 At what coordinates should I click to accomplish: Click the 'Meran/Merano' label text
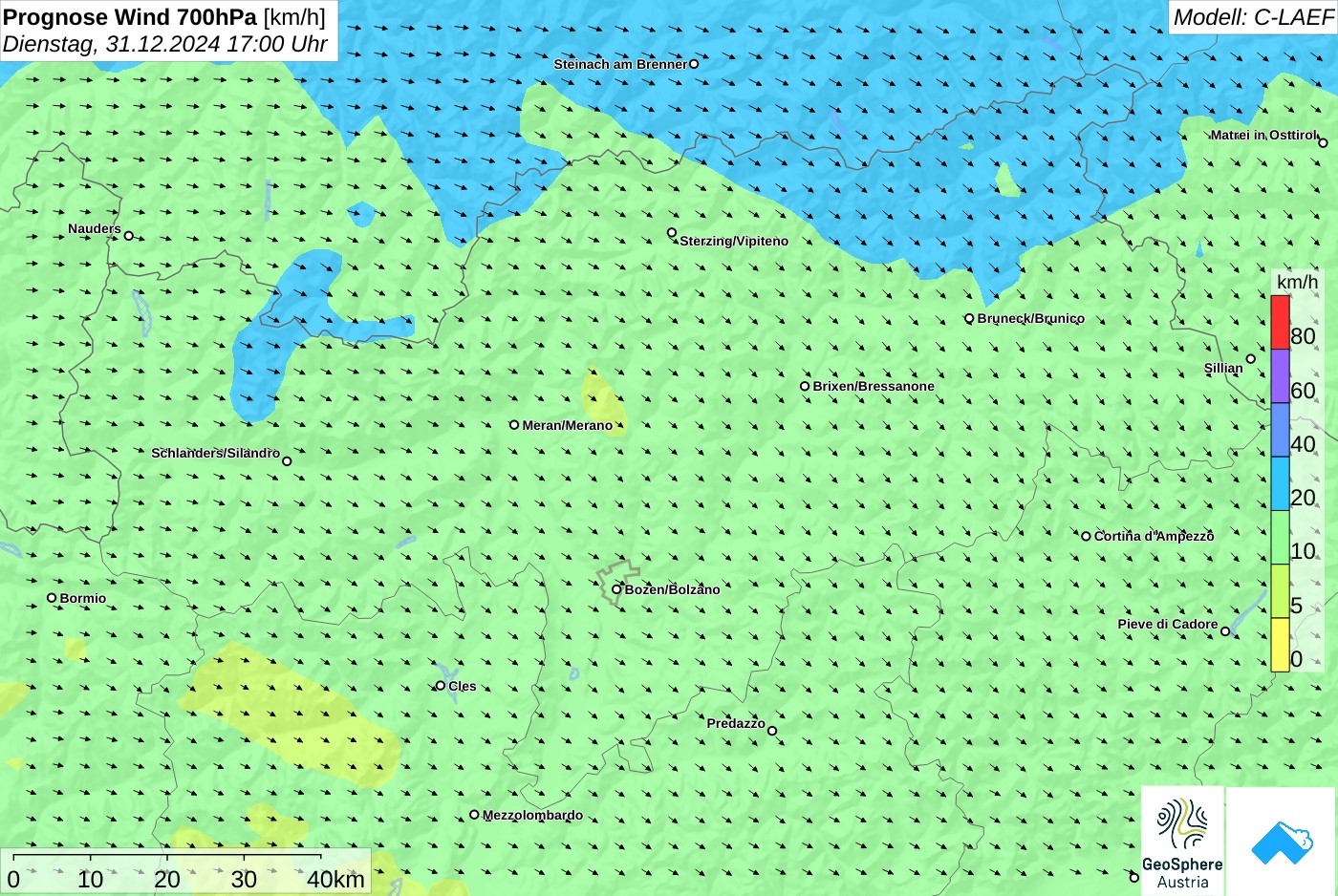point(568,425)
